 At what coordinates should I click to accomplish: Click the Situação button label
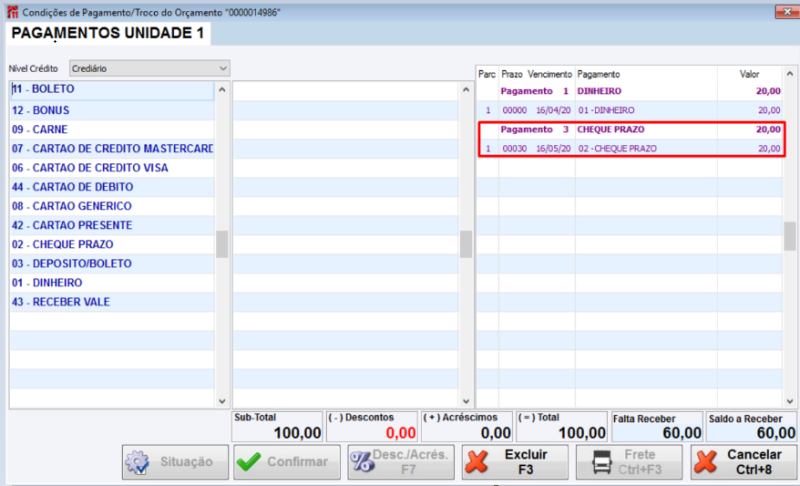[187, 462]
